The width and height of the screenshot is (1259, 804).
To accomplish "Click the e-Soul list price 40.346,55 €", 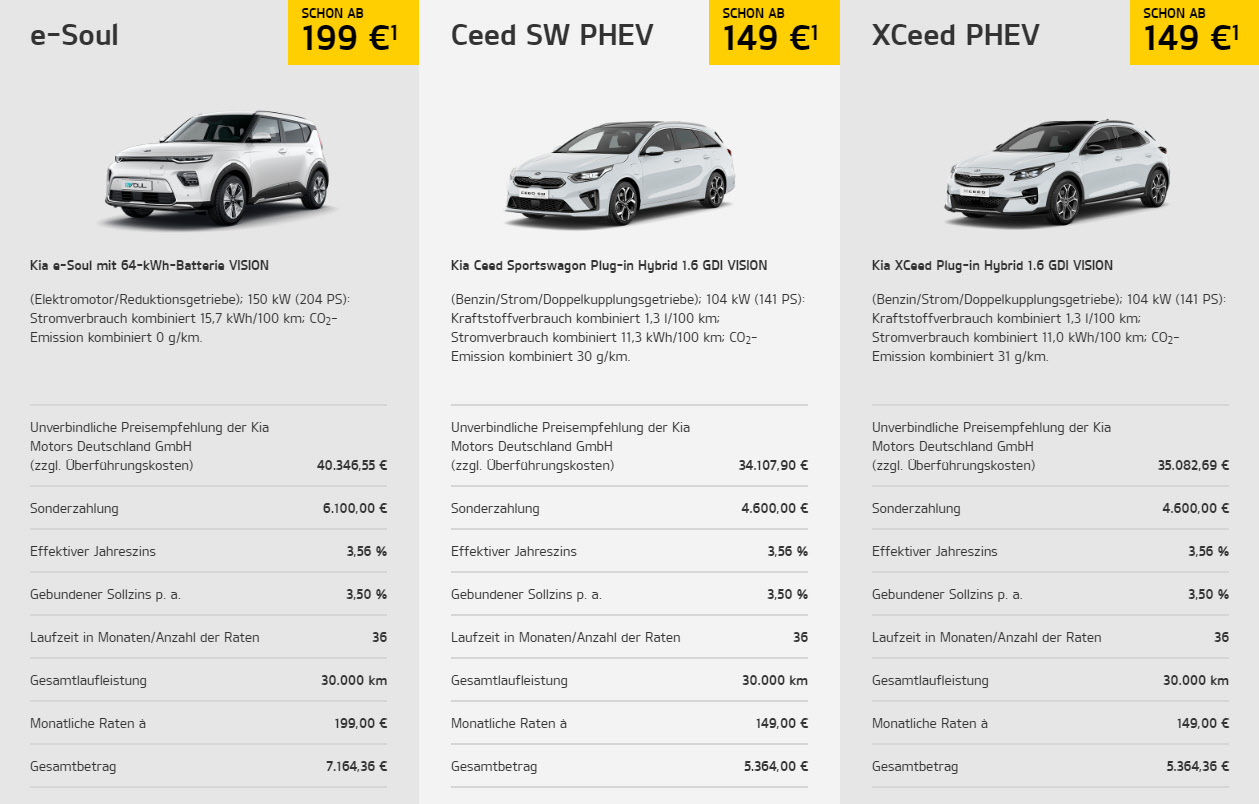I will [352, 465].
